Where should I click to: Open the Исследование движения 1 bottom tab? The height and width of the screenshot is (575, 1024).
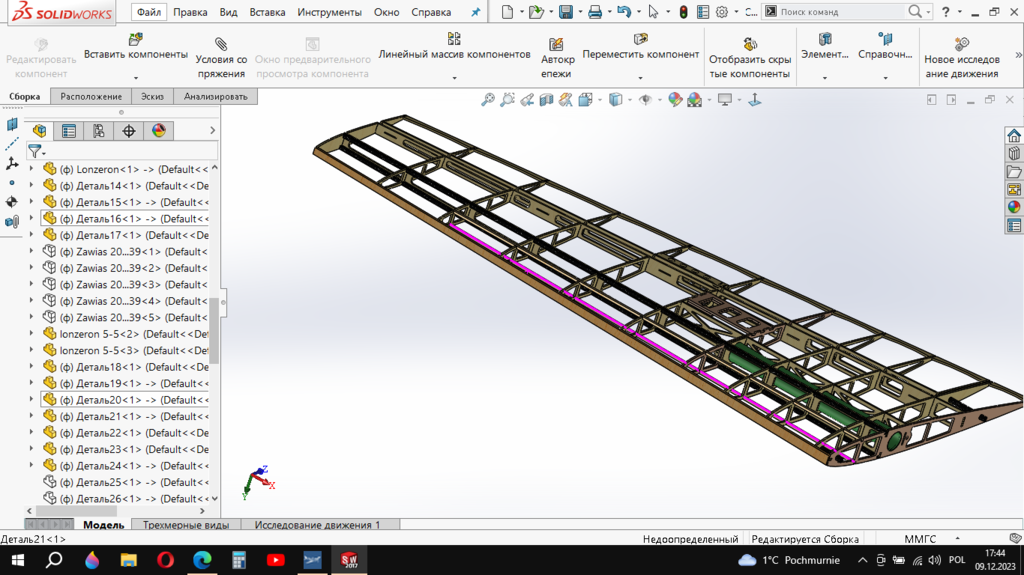coord(317,525)
